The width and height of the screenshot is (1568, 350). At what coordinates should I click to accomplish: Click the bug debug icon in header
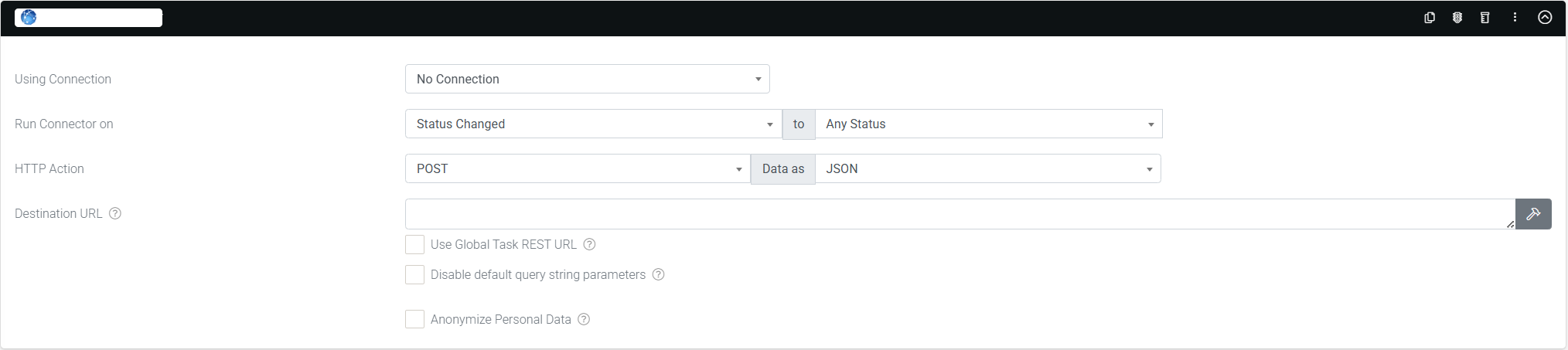tap(1457, 17)
